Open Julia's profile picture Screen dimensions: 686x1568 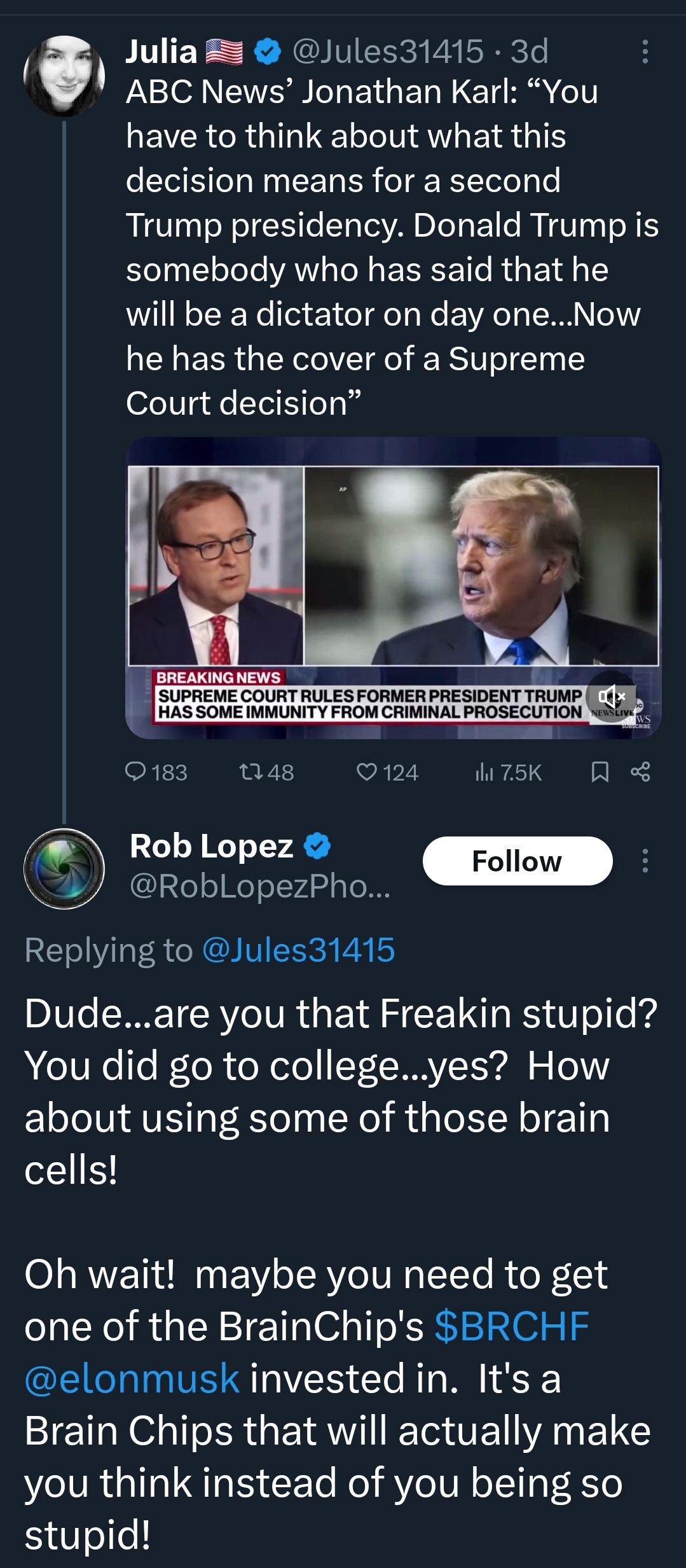click(x=64, y=76)
